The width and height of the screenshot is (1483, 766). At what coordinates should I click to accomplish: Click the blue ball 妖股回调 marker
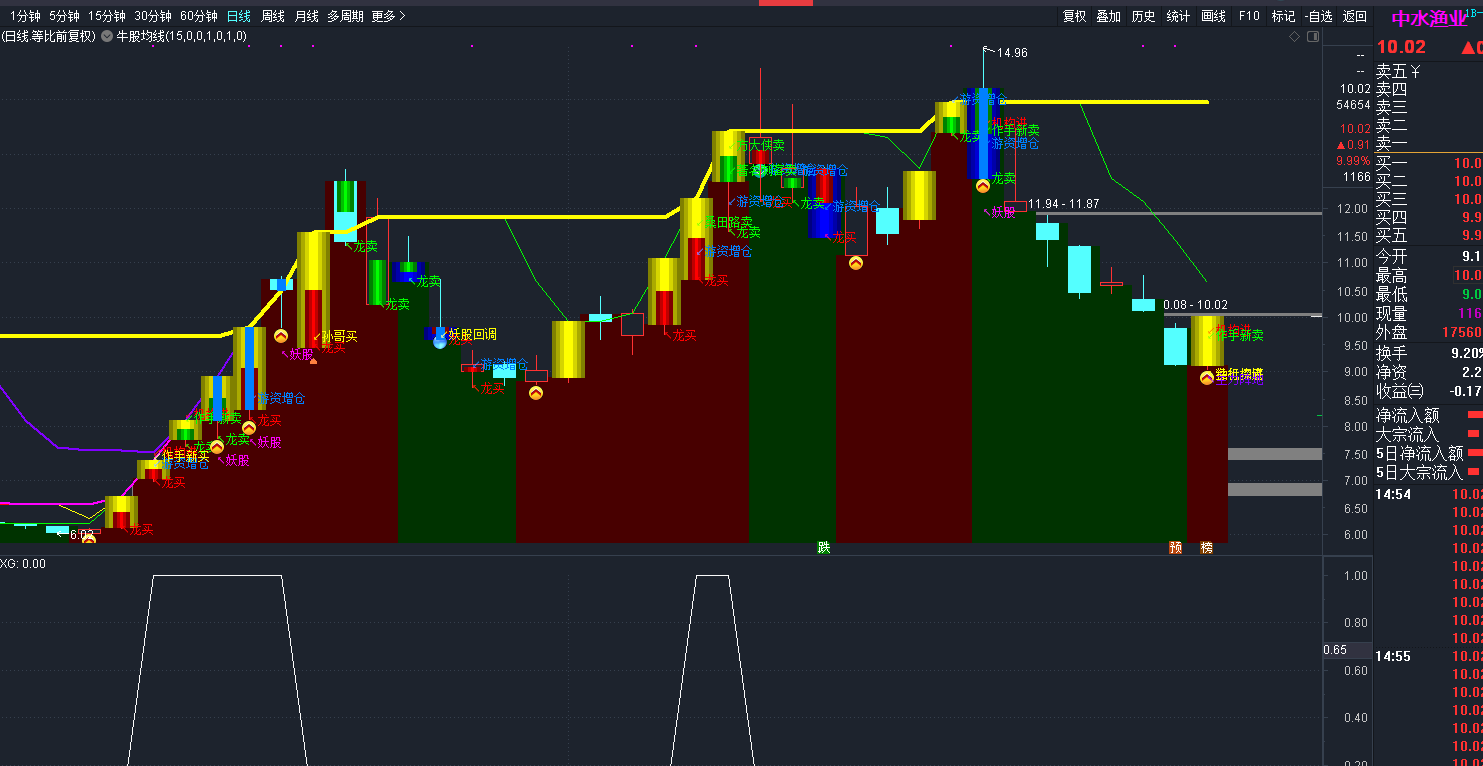[x=439, y=342]
